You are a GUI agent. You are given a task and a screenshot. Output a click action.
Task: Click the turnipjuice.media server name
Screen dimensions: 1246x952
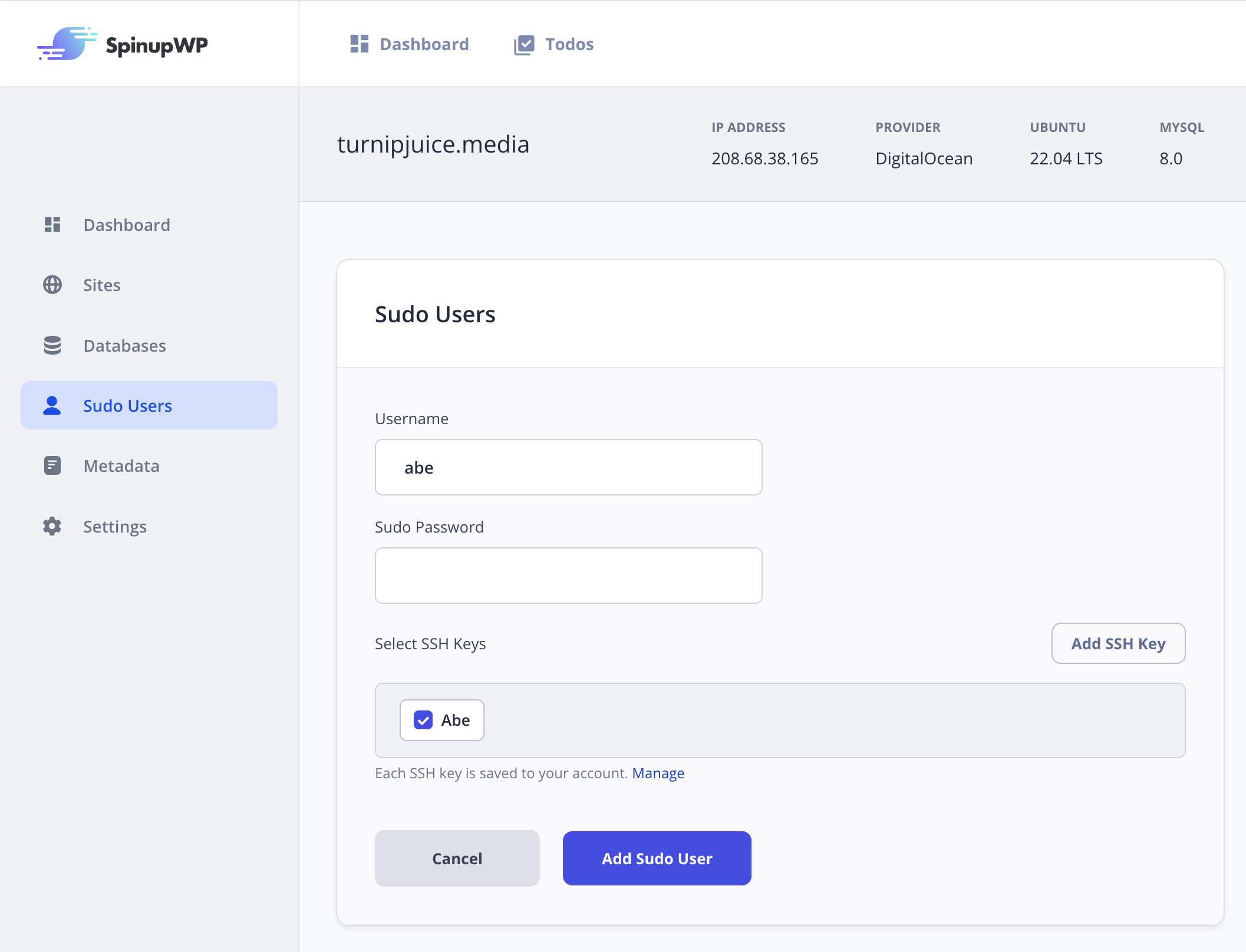[433, 145]
